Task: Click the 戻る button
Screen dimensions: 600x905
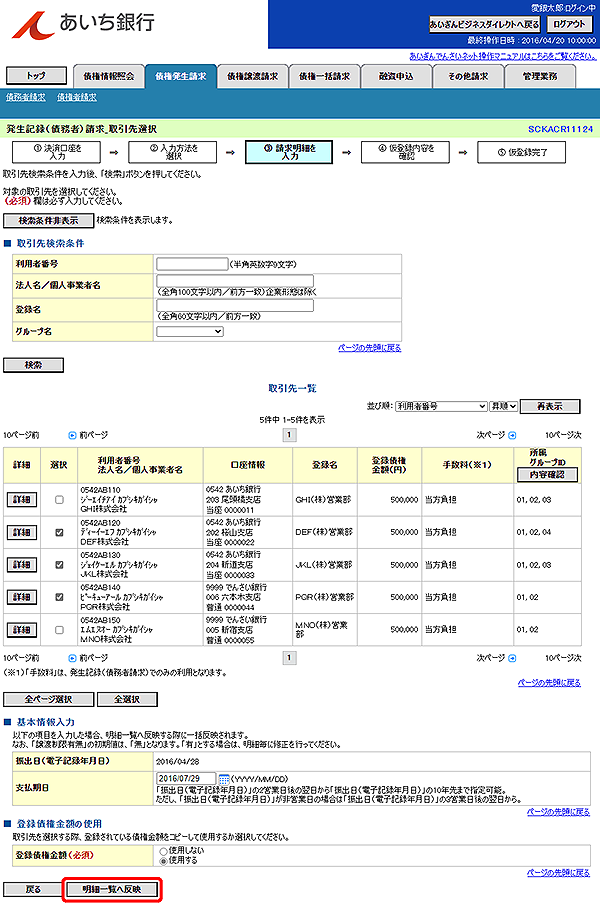Action: point(33,889)
